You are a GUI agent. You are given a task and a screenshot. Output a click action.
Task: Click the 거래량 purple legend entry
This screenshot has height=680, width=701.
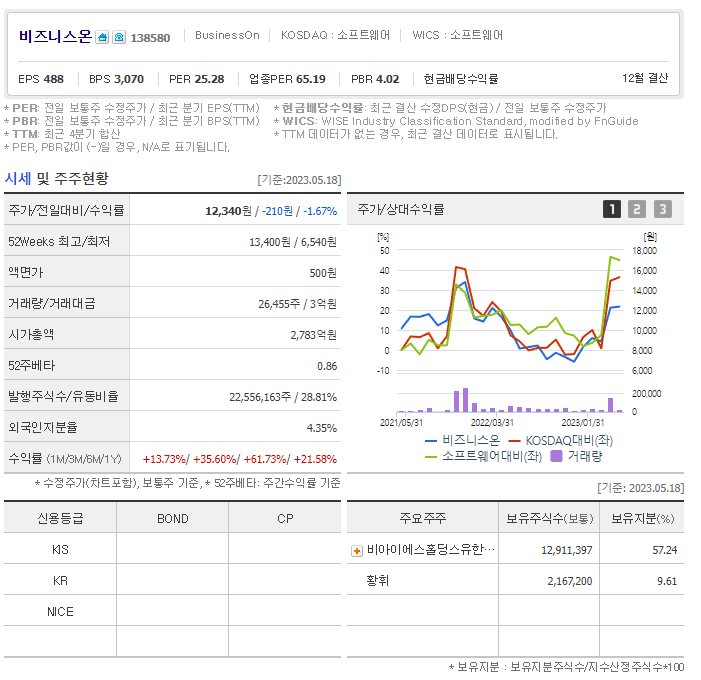click(x=577, y=456)
